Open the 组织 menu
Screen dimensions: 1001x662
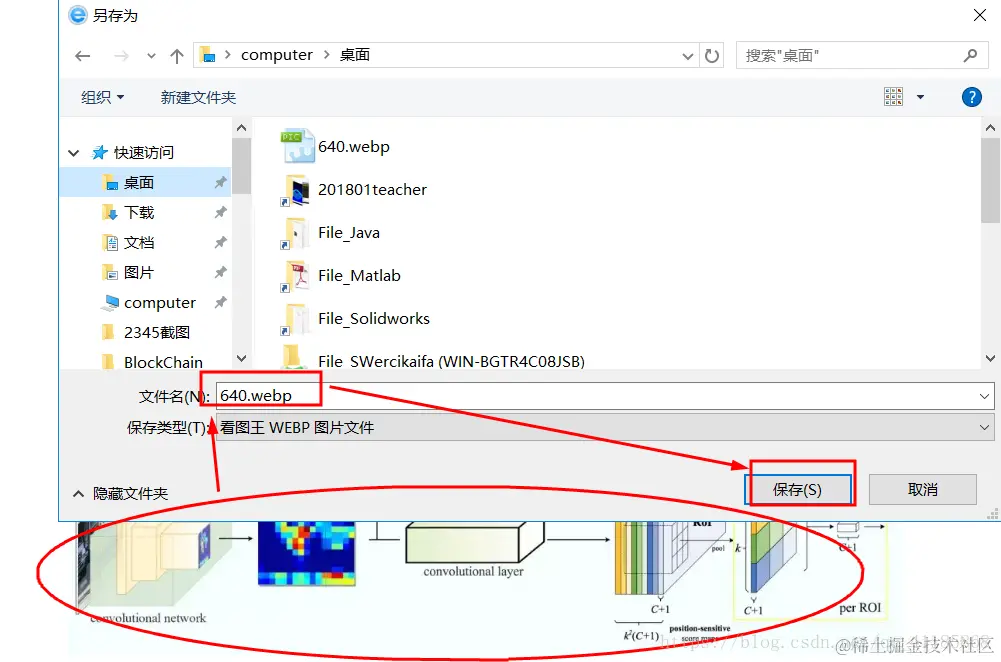pos(102,97)
